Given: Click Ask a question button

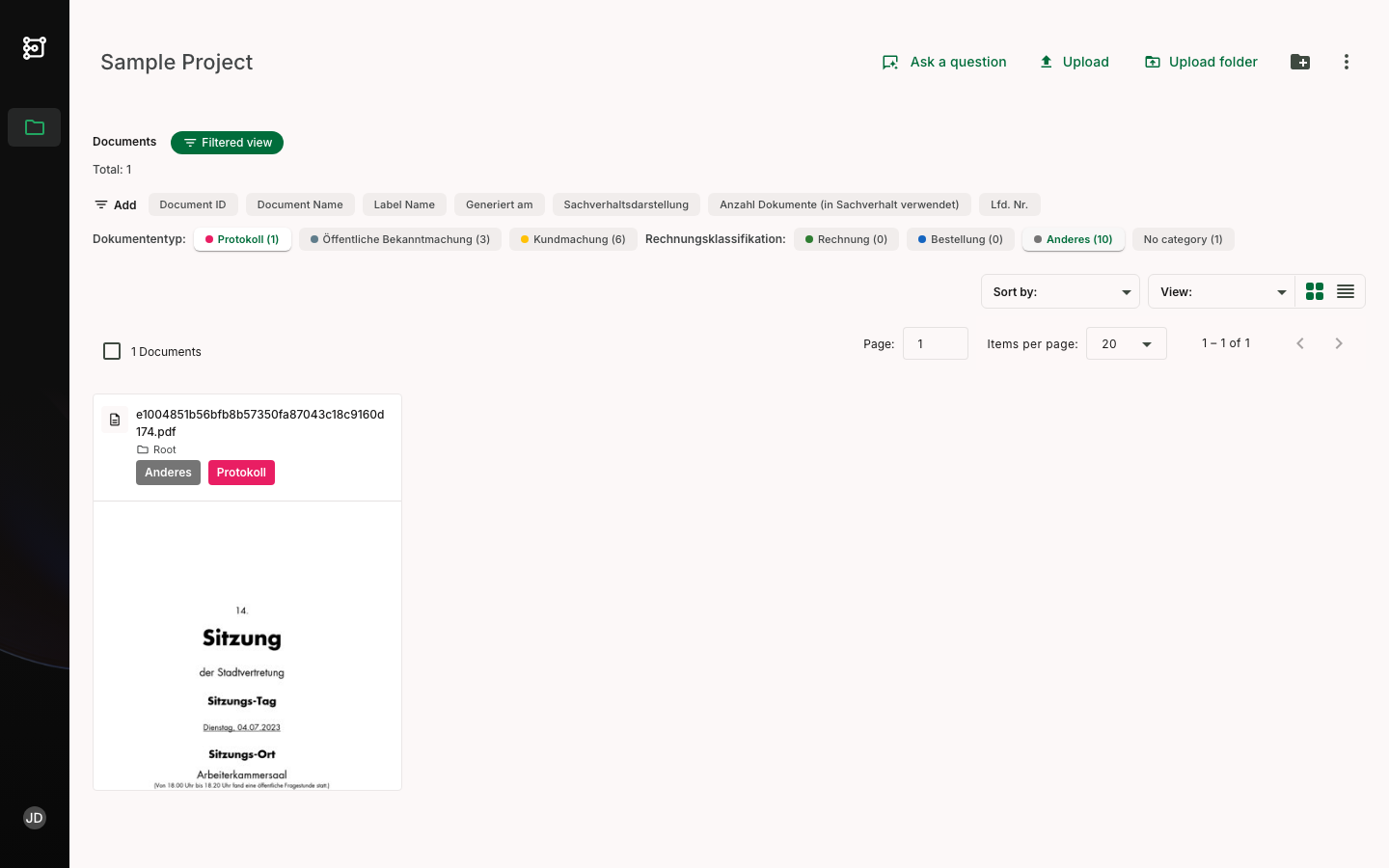Looking at the screenshot, I should (944, 62).
